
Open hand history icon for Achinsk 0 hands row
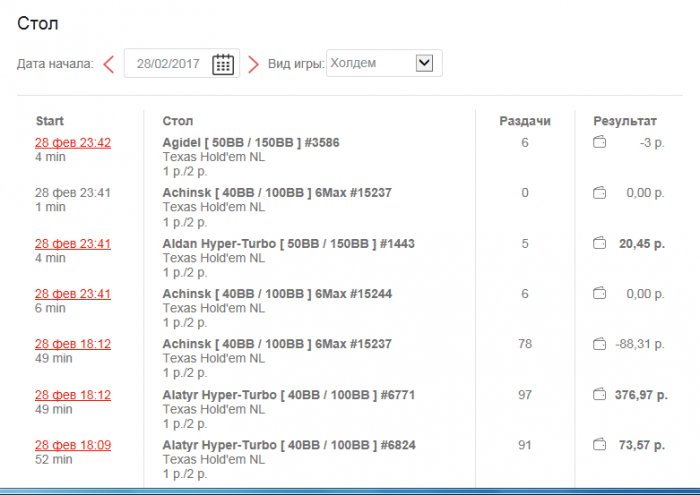599,193
